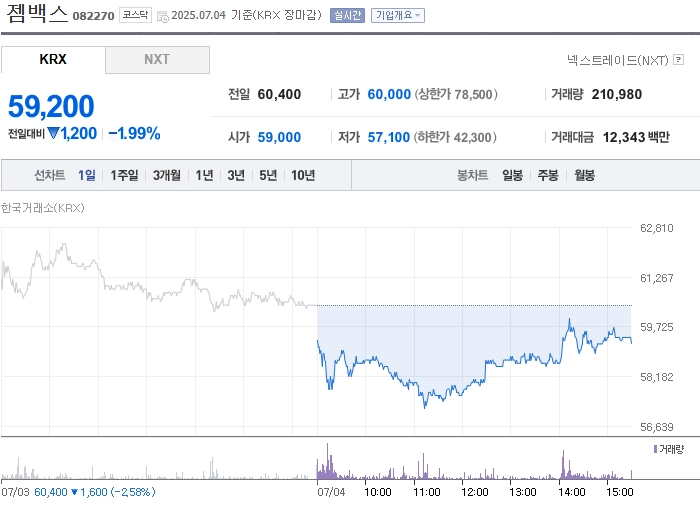Click the 07/04 date axis label
The width and height of the screenshot is (700, 515).
[x=331, y=492]
